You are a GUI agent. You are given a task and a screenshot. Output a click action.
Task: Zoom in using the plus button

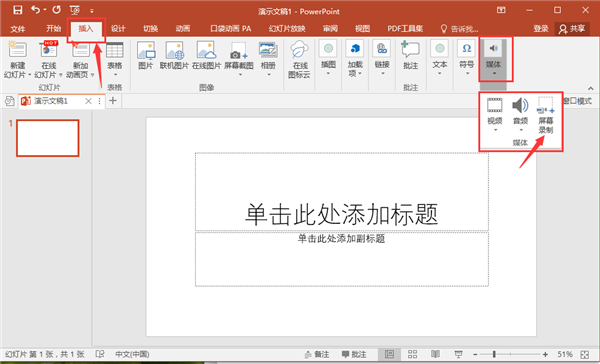click(545, 355)
